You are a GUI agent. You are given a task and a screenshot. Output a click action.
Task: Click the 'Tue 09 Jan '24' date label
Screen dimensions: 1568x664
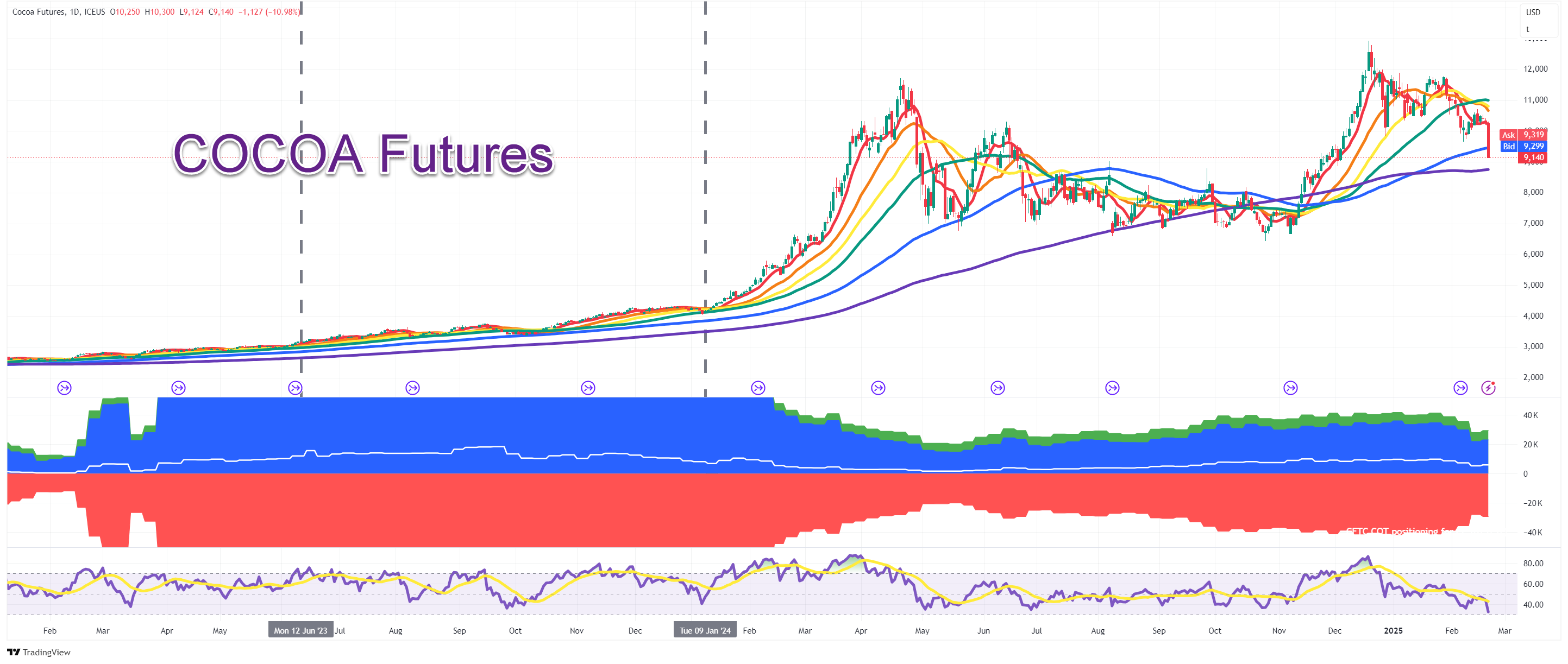[705, 630]
